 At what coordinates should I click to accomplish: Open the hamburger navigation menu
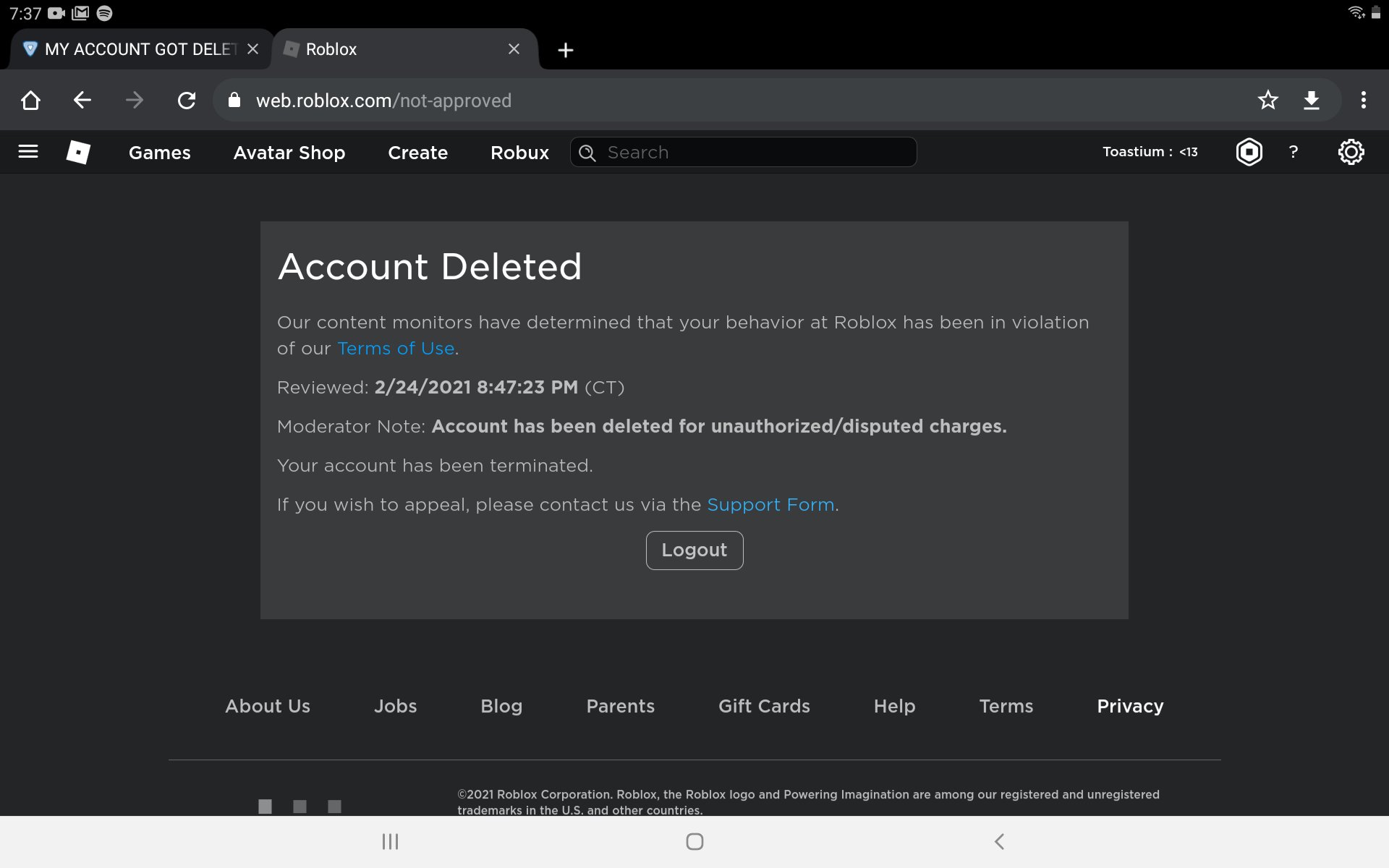coord(27,152)
